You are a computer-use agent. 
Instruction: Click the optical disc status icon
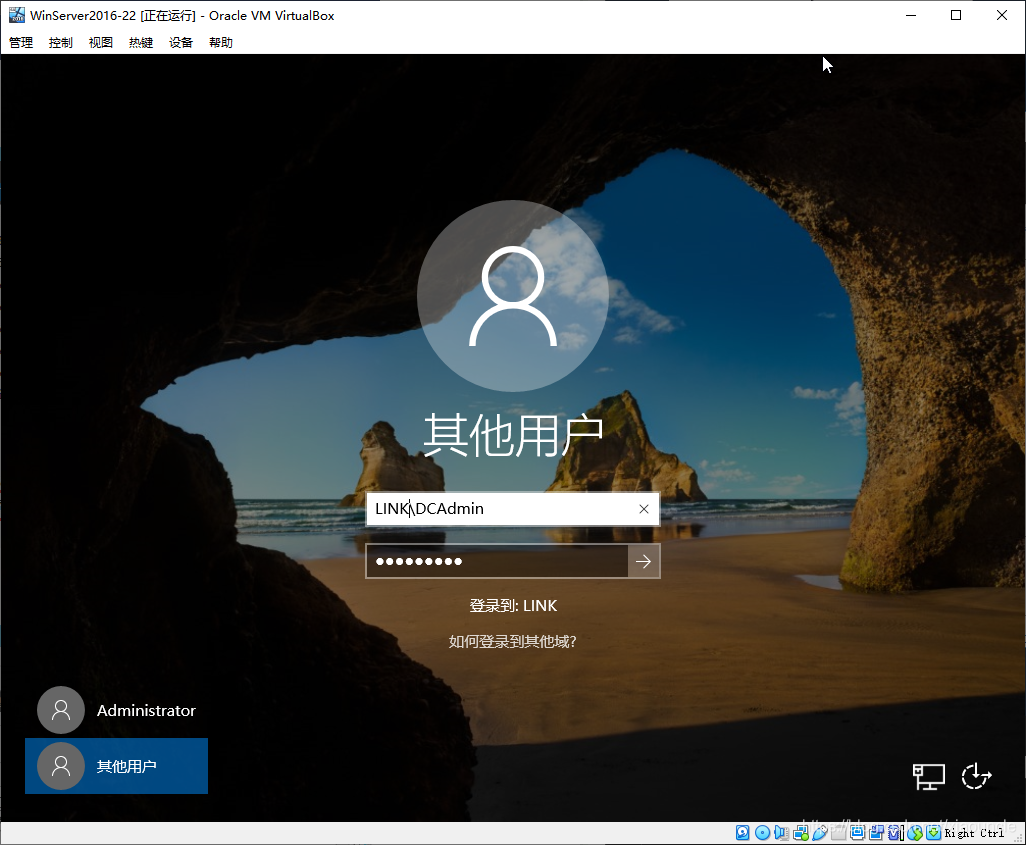tap(762, 833)
